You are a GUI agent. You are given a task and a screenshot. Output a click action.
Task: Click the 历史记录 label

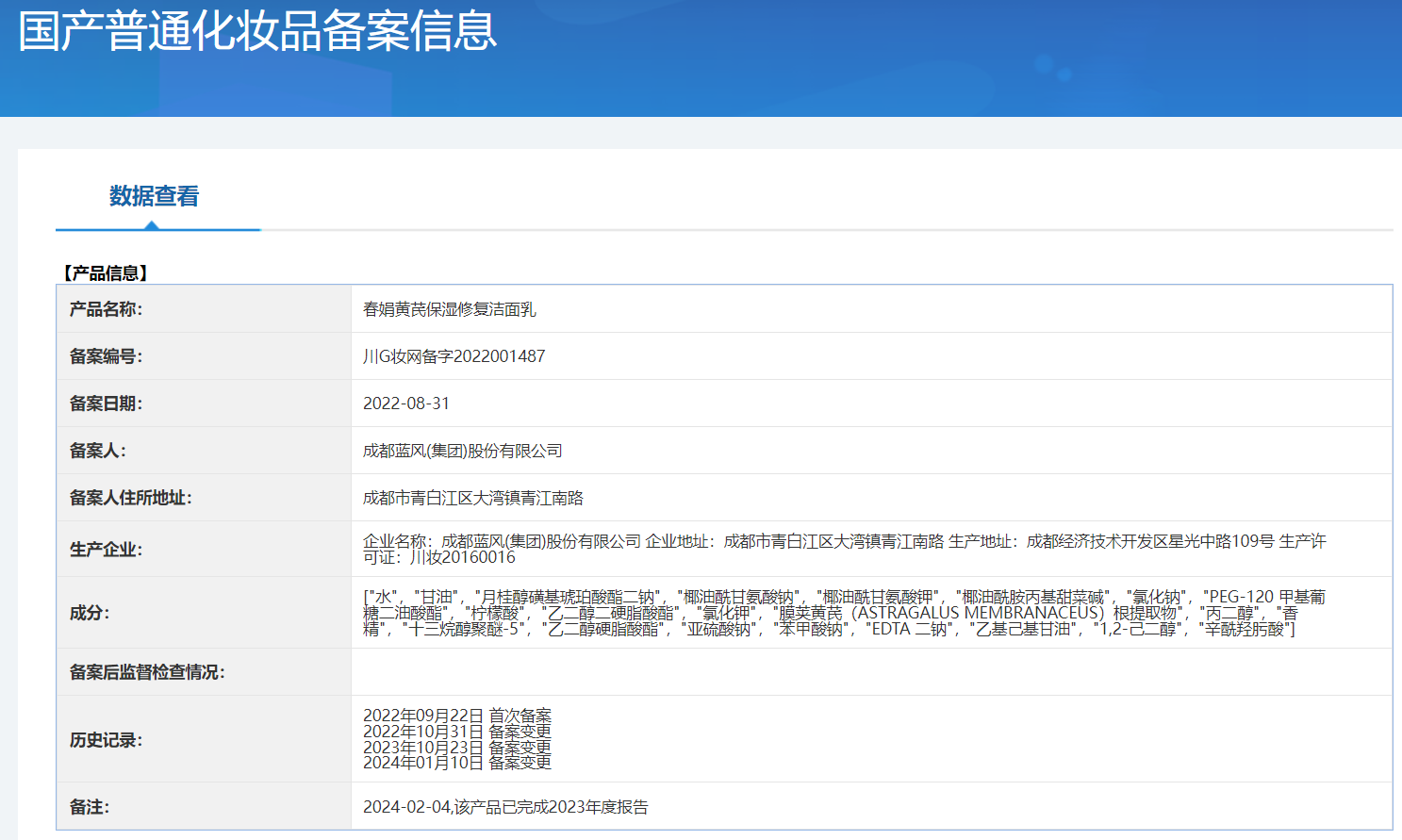tap(106, 740)
